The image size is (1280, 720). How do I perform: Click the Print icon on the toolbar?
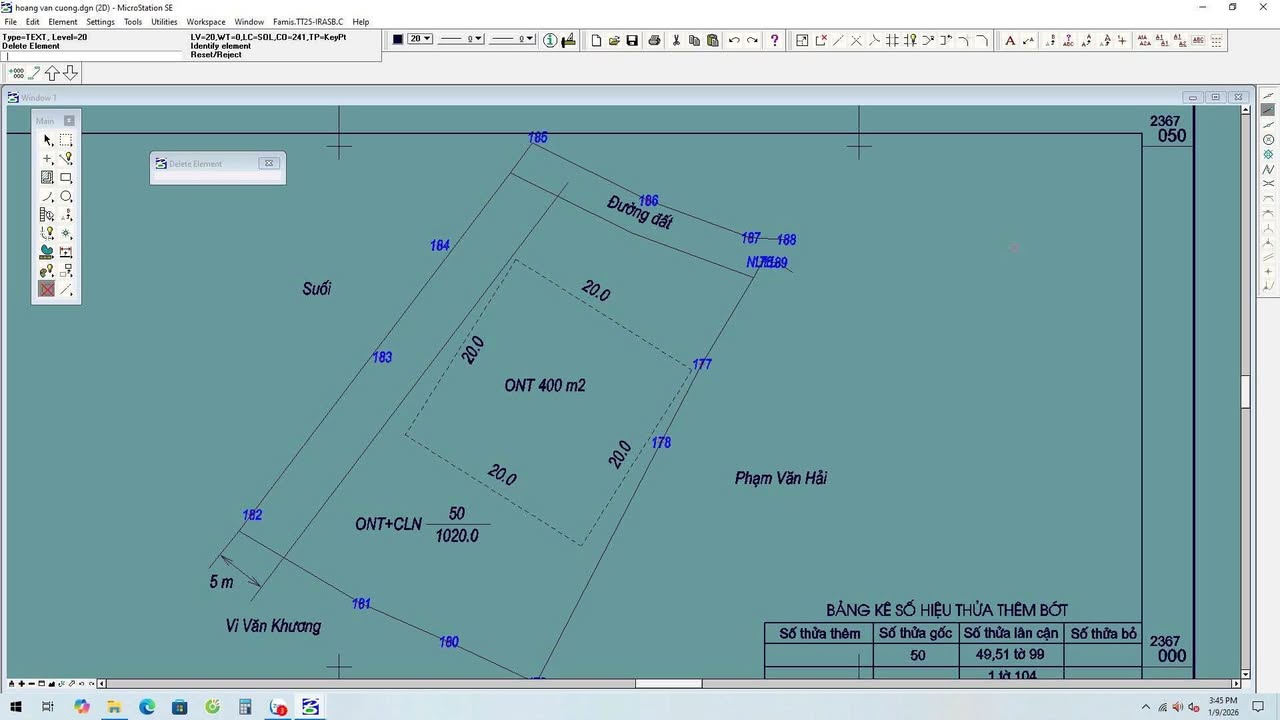[x=655, y=40]
